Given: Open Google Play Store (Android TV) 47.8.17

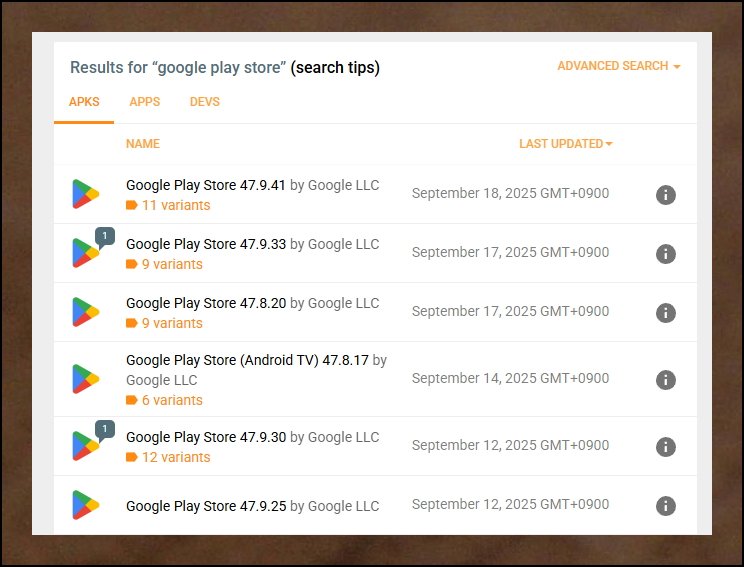Looking at the screenshot, I should click(x=247, y=360).
